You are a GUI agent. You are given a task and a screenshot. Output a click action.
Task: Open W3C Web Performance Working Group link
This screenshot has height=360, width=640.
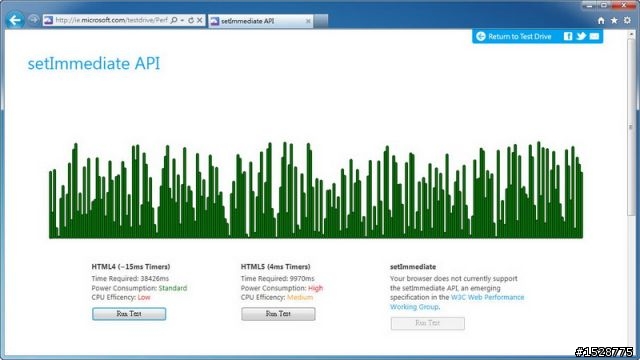click(x=457, y=302)
